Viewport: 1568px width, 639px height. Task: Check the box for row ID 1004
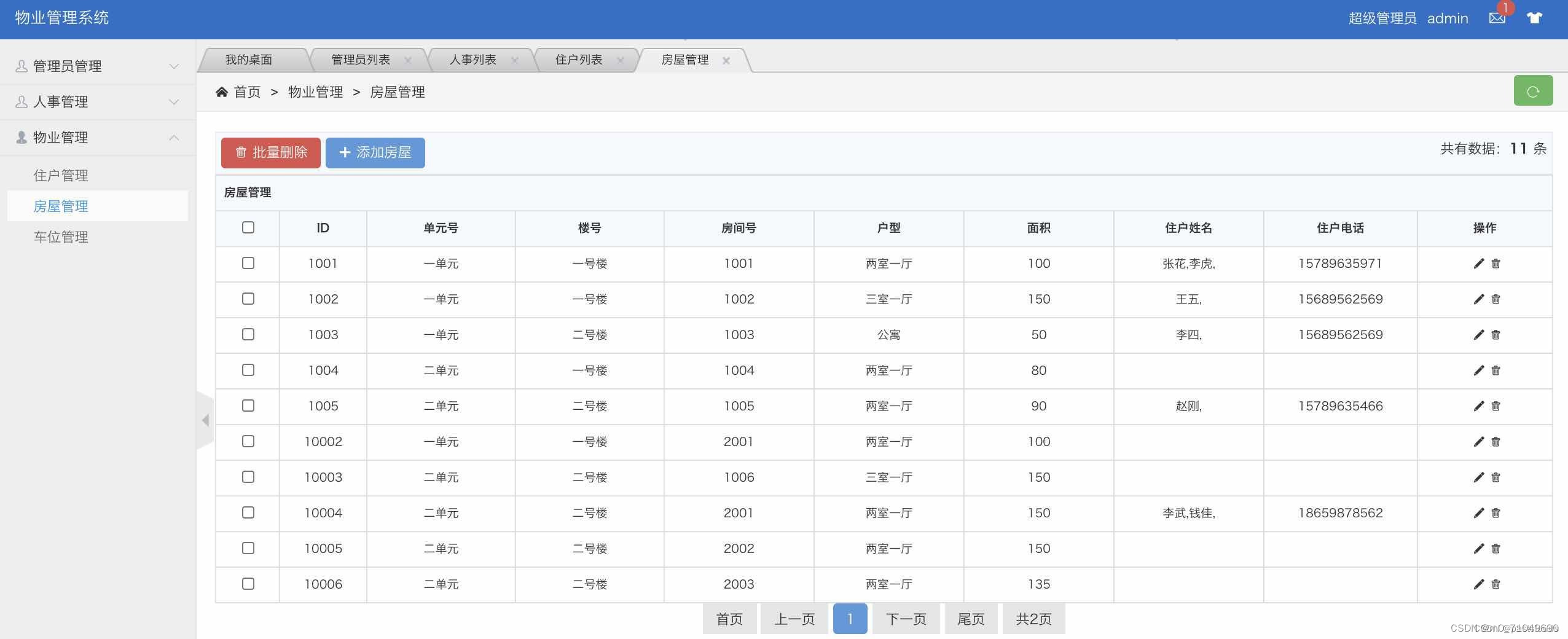(x=248, y=370)
